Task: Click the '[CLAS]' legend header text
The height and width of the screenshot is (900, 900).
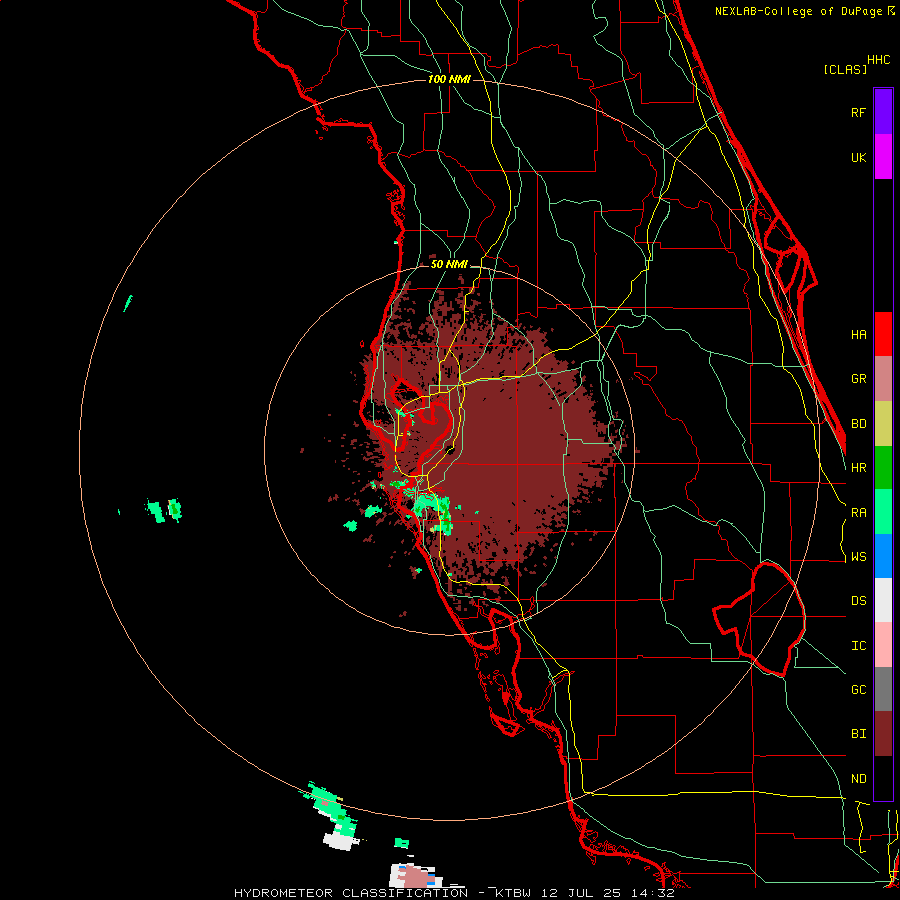Action: point(845,69)
